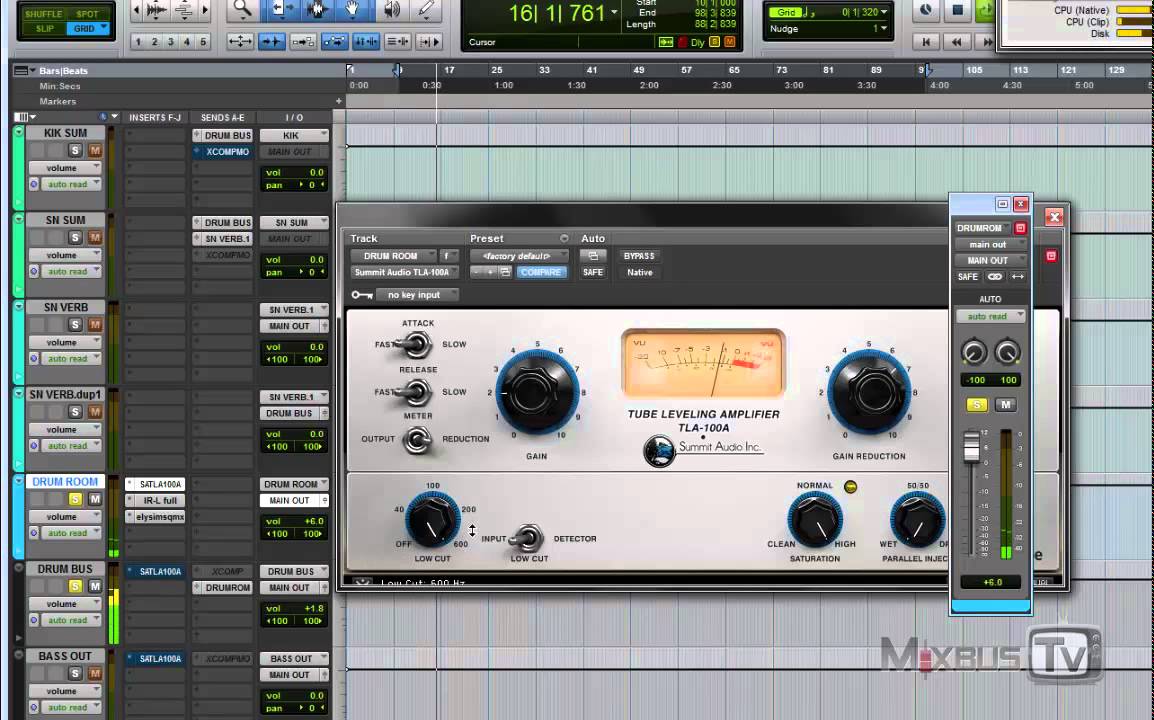Select the Scrubber speaker tool

click(x=391, y=9)
